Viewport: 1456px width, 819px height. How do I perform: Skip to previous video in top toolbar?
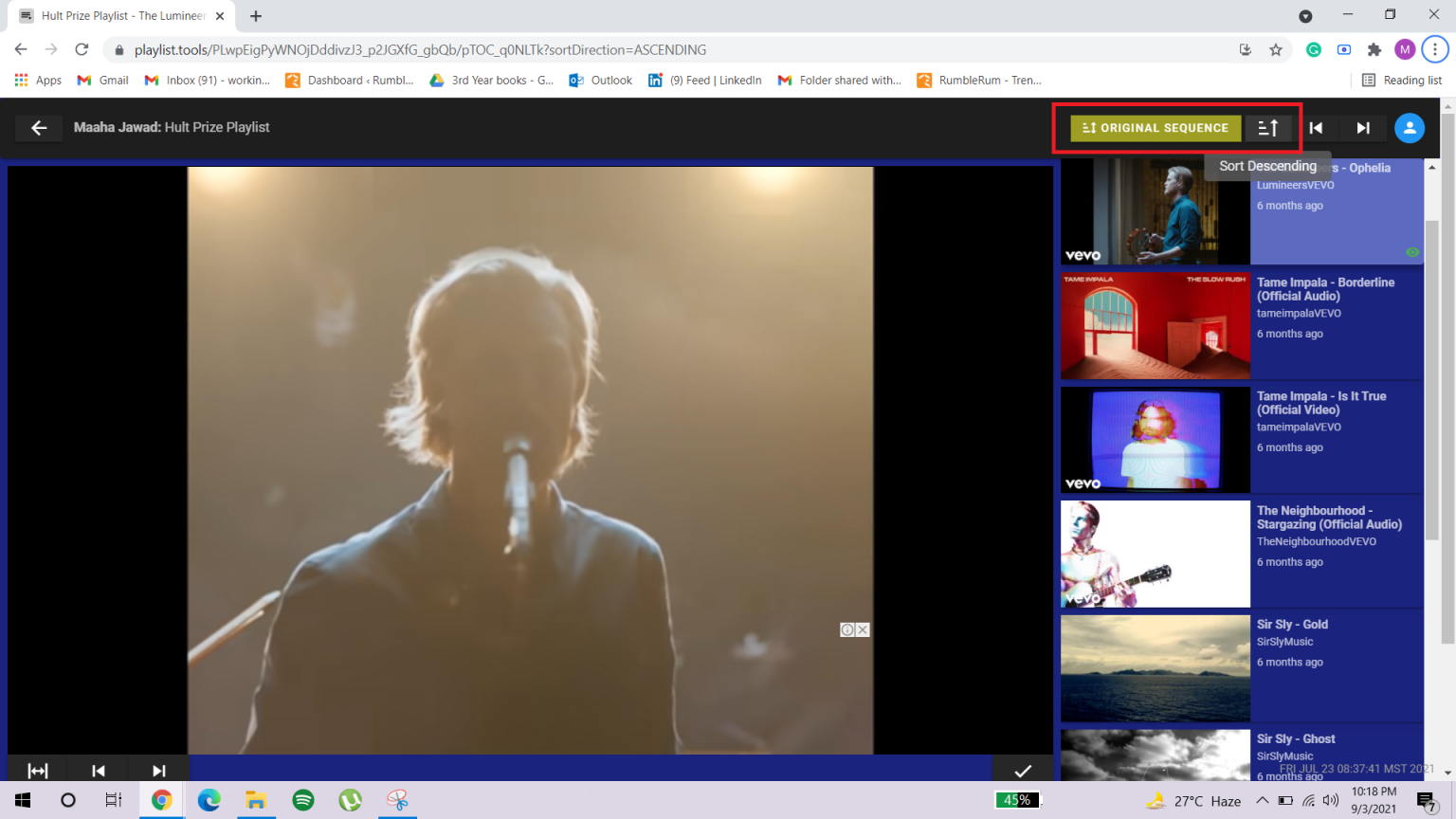pos(1316,128)
